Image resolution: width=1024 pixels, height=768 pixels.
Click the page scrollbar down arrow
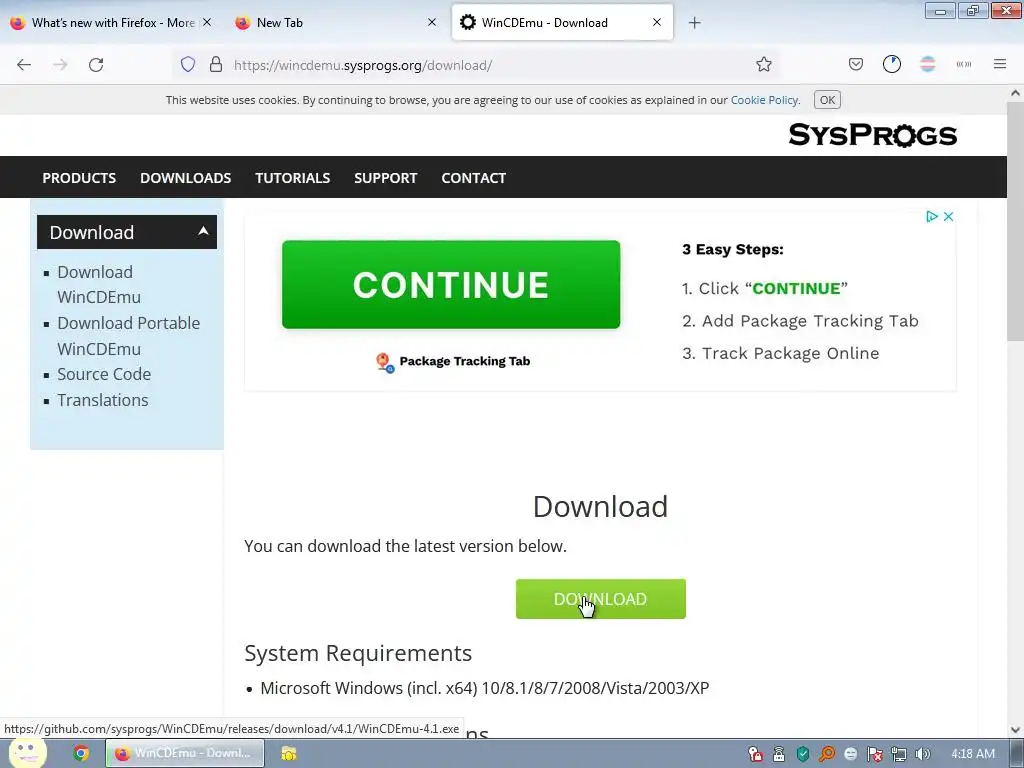(1016, 730)
